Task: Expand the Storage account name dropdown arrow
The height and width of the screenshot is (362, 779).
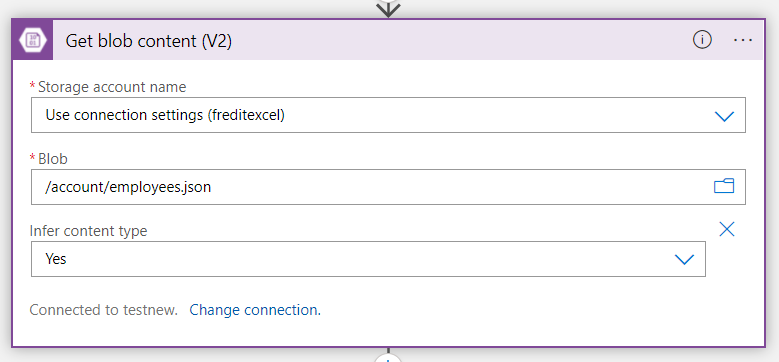Action: pyautogui.click(x=724, y=116)
